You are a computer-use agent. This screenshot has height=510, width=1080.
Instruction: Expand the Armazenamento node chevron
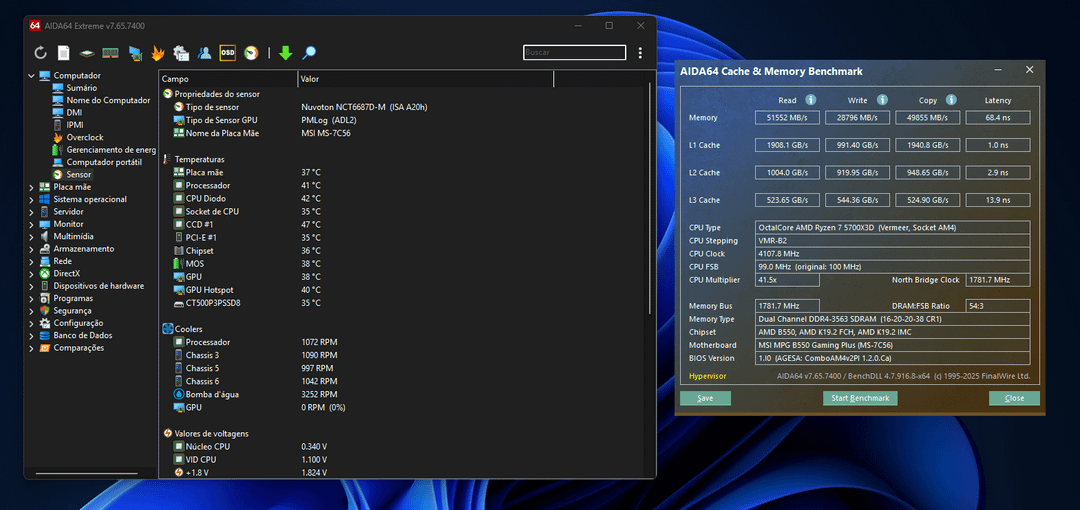31,249
